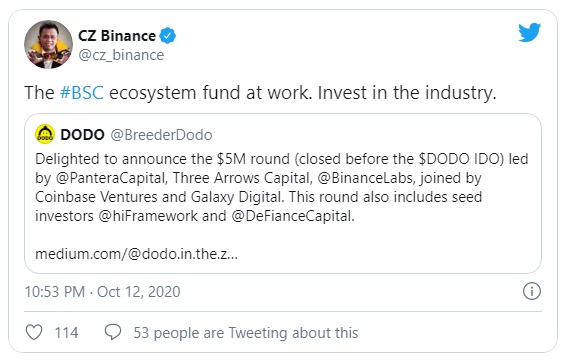The width and height of the screenshot is (565, 361).
Task: Open the tweet info circle icon
Action: click(532, 291)
